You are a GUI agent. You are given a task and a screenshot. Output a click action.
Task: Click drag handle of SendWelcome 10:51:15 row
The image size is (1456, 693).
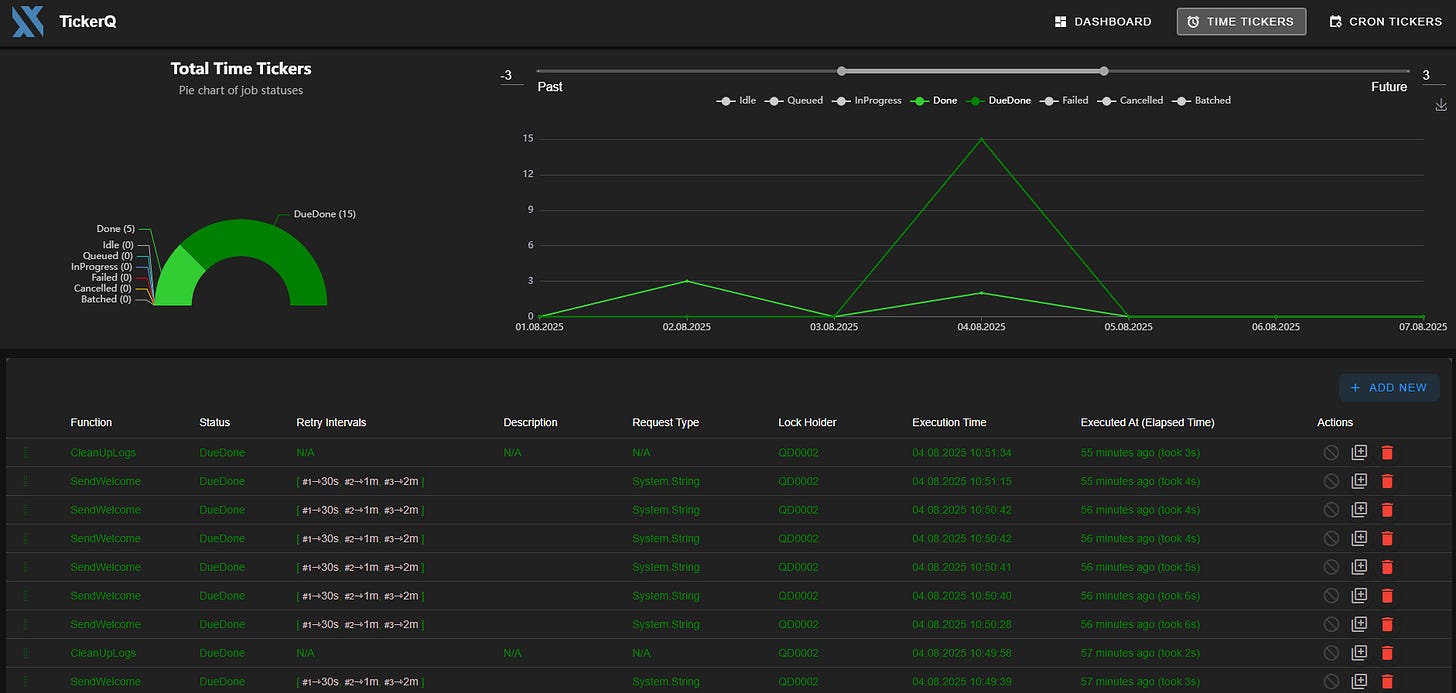pyautogui.click(x=26, y=481)
